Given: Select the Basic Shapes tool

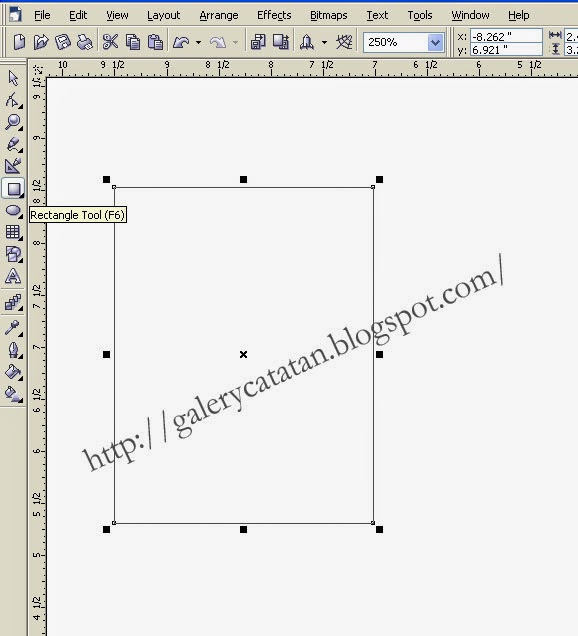Looking at the screenshot, I should click(13, 254).
